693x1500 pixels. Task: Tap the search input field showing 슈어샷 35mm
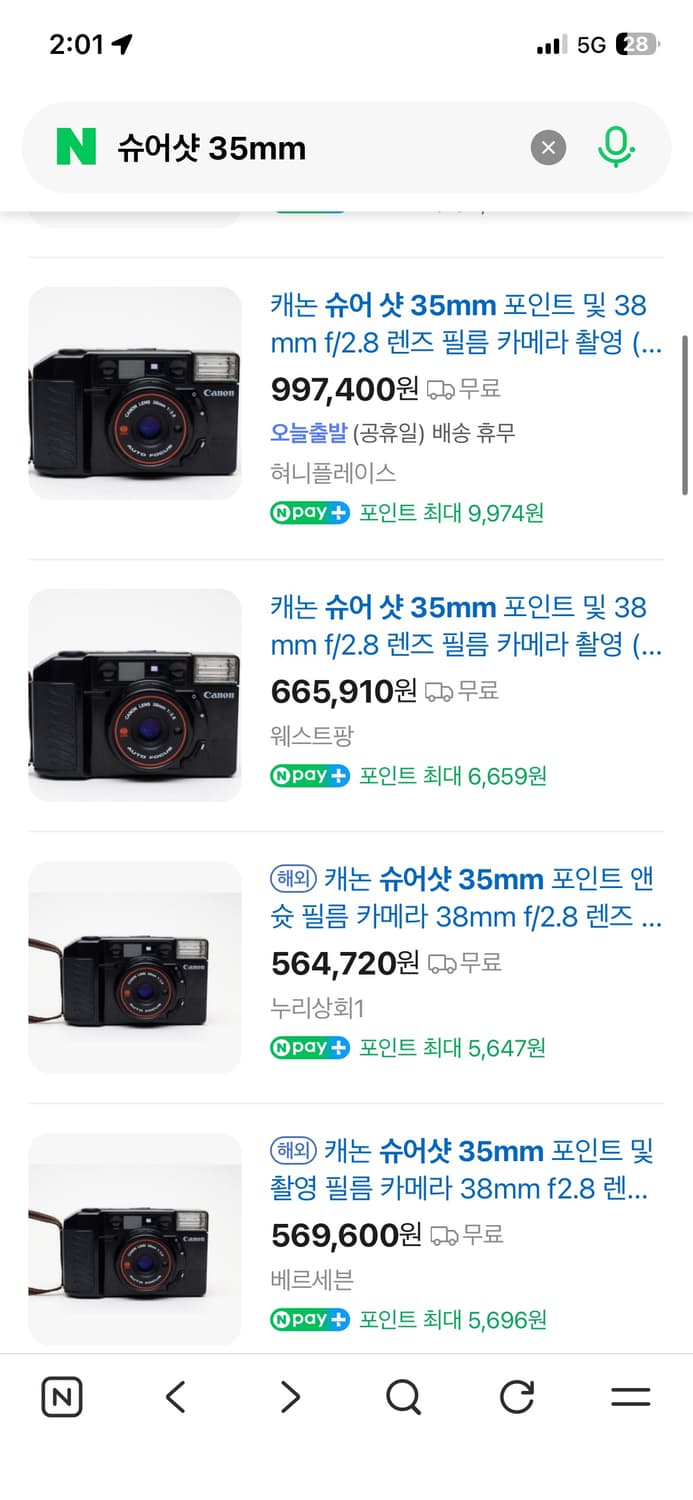(x=300, y=146)
